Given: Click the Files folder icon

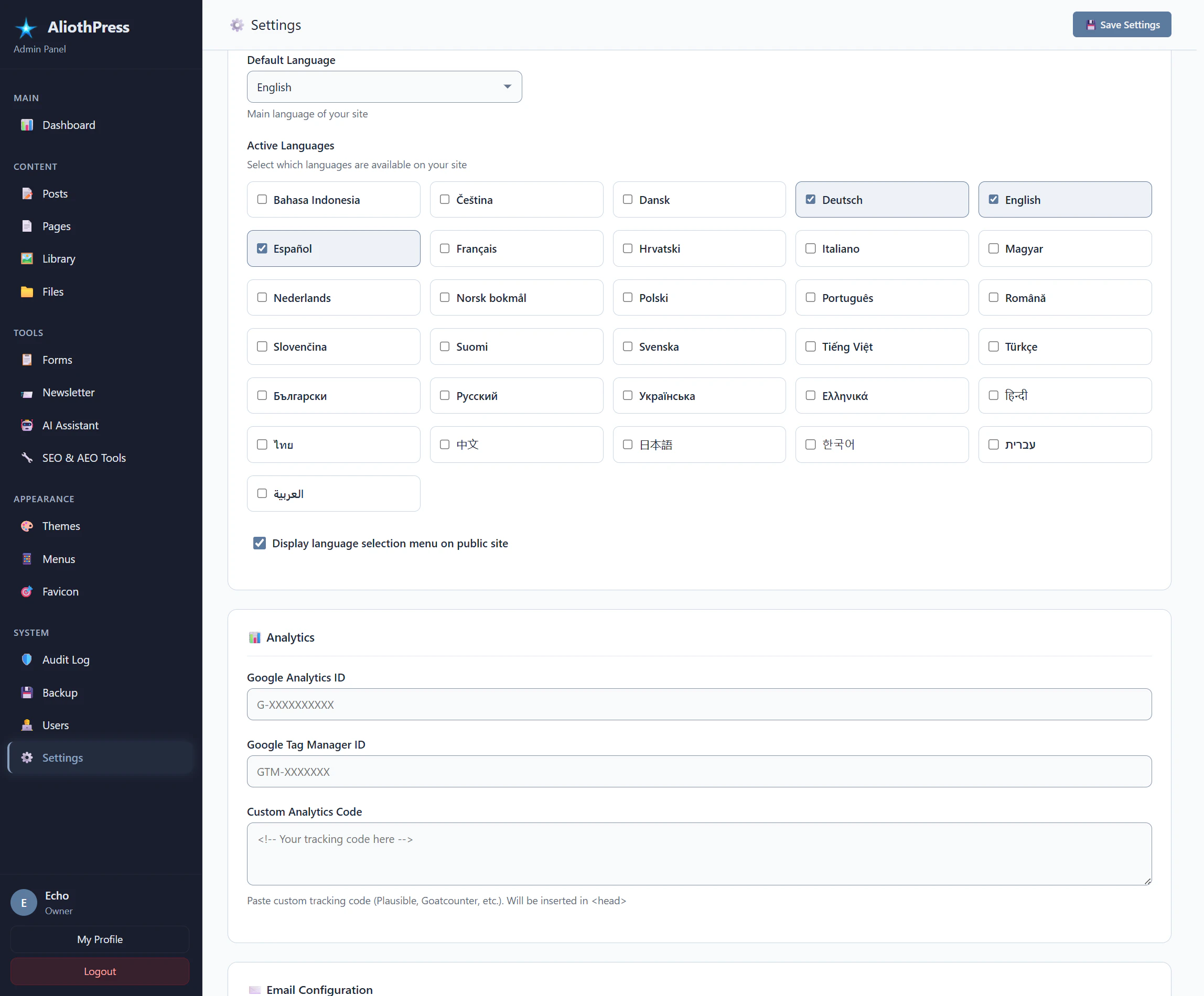Looking at the screenshot, I should click(x=27, y=291).
